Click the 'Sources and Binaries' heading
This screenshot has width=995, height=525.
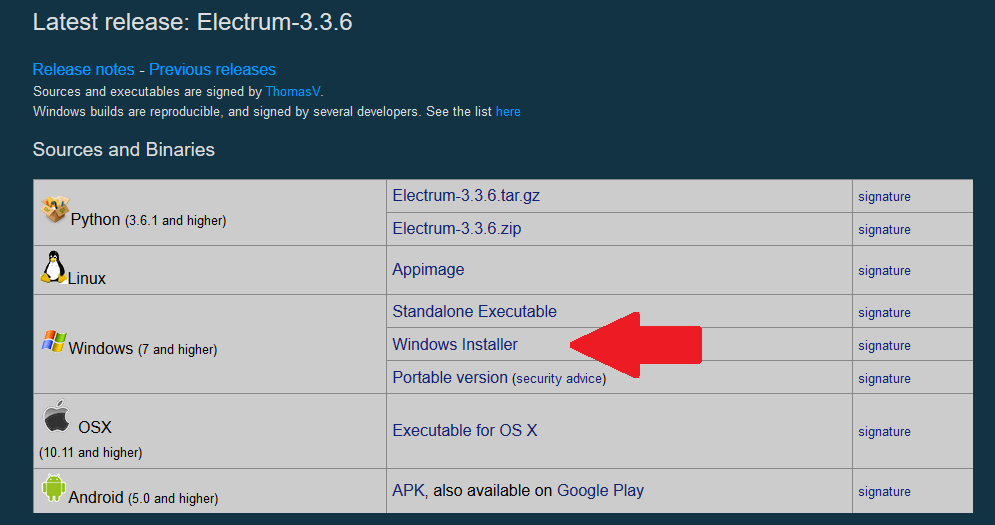(x=124, y=150)
